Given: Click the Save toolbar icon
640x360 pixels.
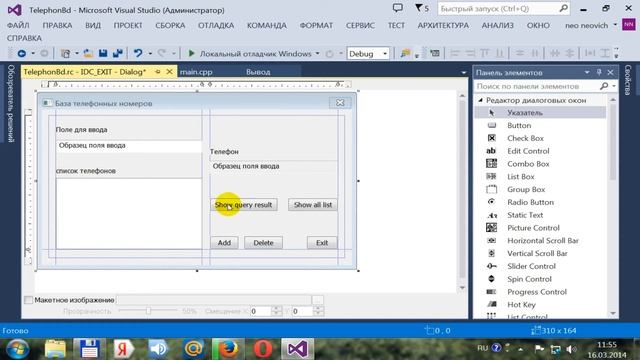Looking at the screenshot, I should pos(103,53).
